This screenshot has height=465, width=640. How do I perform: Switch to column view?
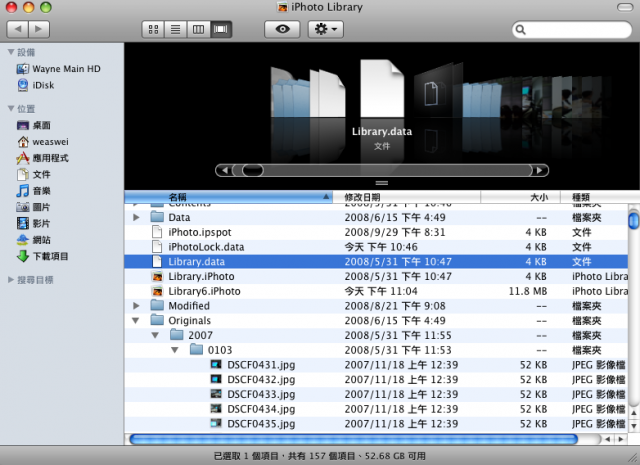tap(198, 29)
